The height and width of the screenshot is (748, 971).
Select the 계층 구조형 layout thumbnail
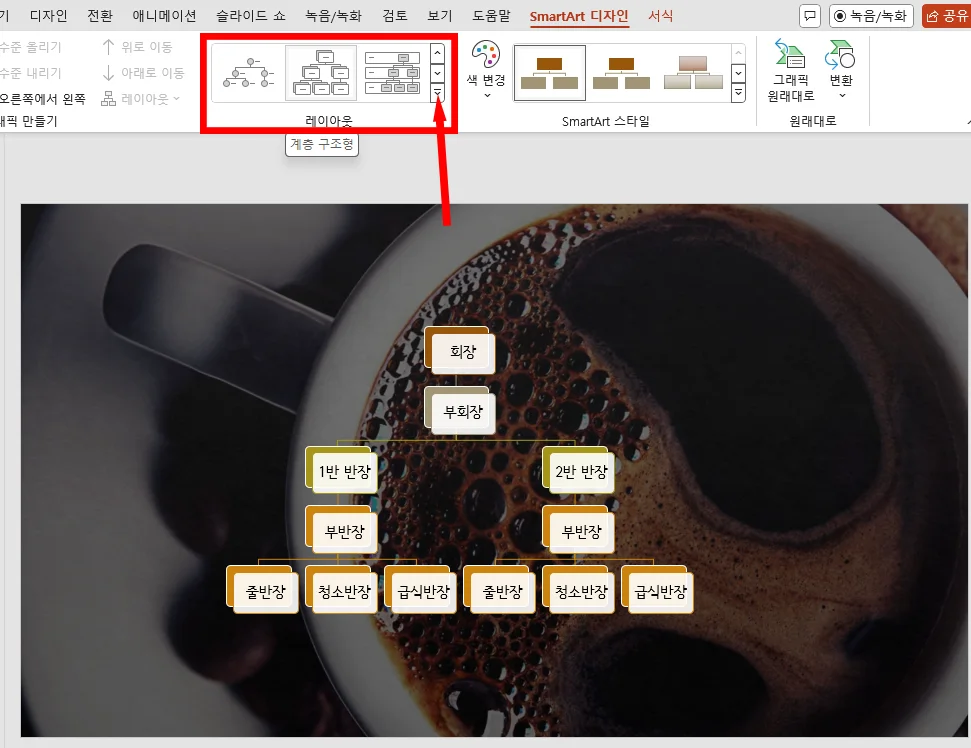click(321, 72)
